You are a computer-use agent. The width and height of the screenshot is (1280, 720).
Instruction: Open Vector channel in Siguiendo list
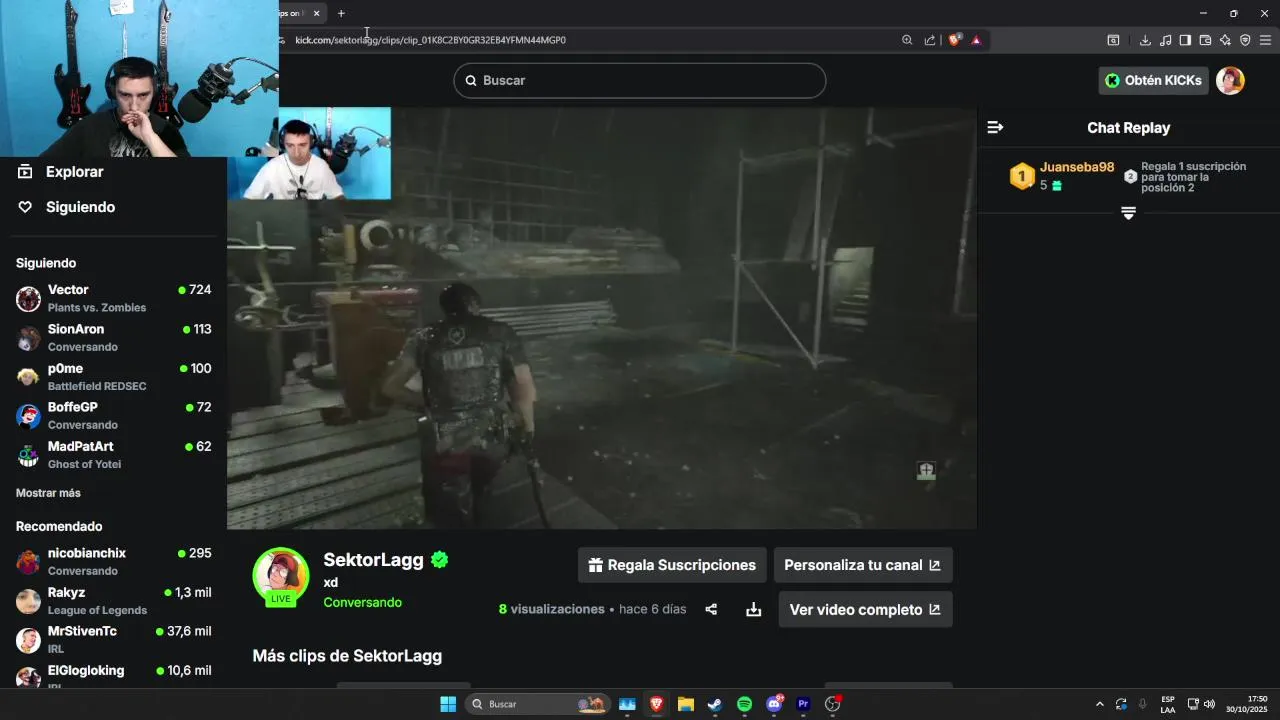[113, 298]
